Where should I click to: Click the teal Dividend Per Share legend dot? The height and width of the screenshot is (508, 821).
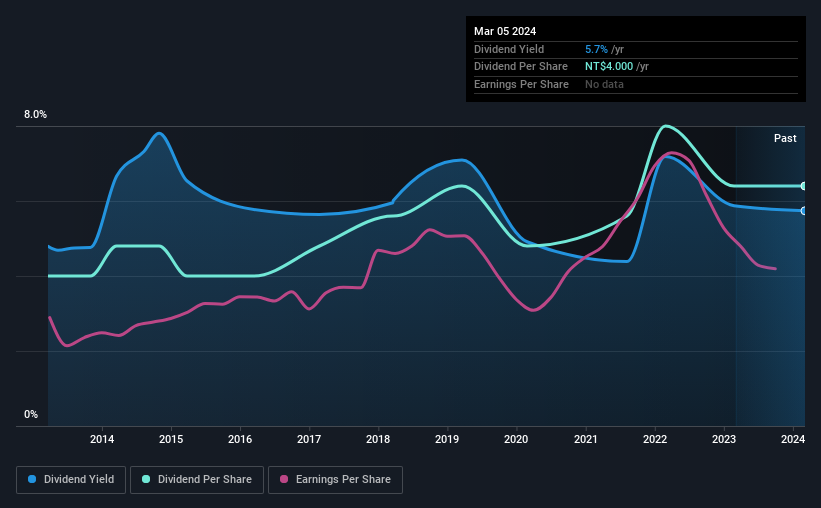(x=146, y=479)
